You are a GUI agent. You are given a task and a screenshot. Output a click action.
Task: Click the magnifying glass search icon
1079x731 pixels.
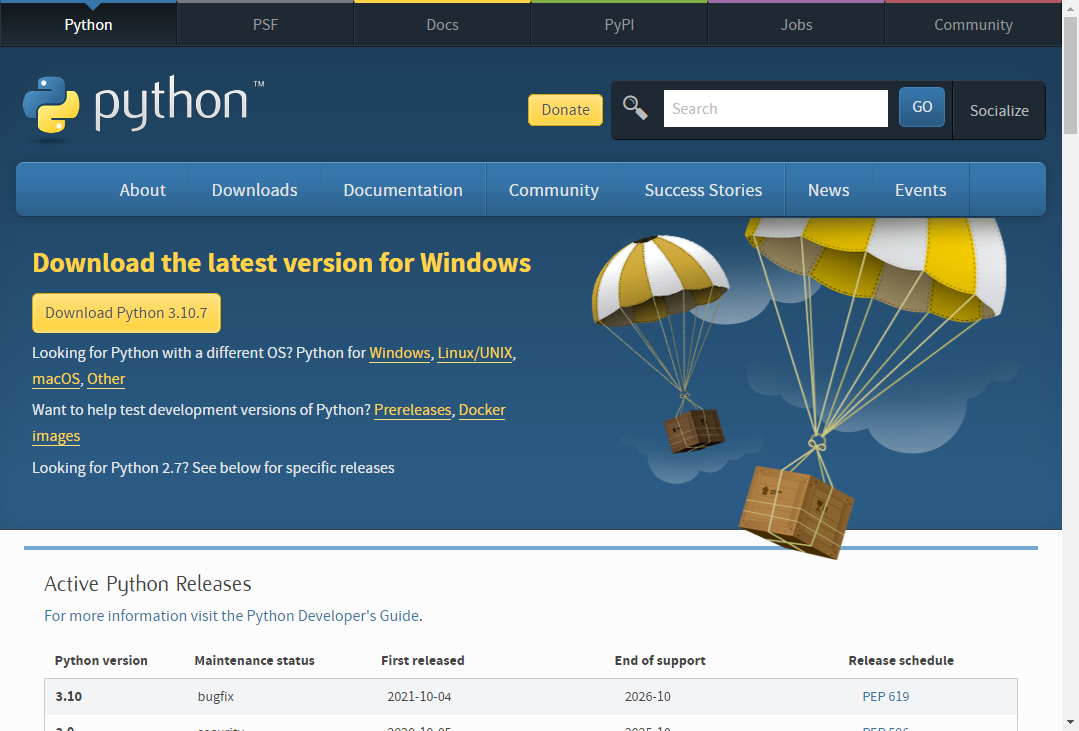click(635, 108)
